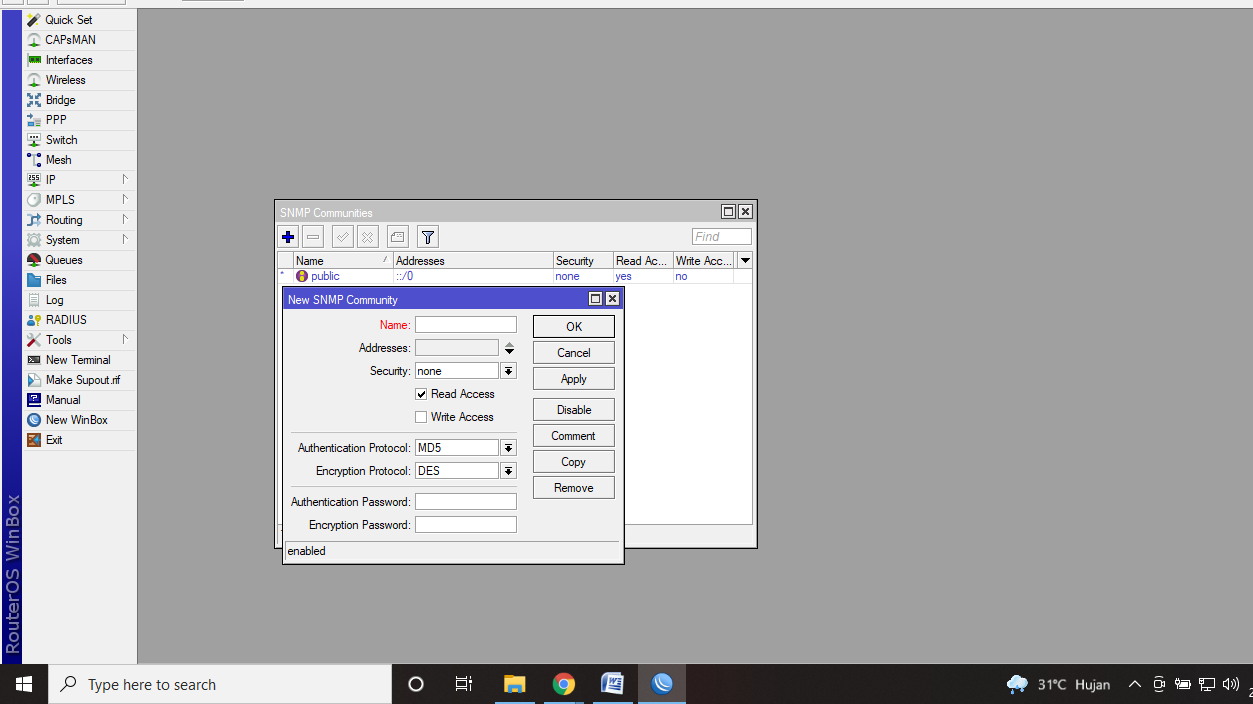The height and width of the screenshot is (704, 1253).
Task: Sort by the Addresses column header
Action: click(x=473, y=261)
